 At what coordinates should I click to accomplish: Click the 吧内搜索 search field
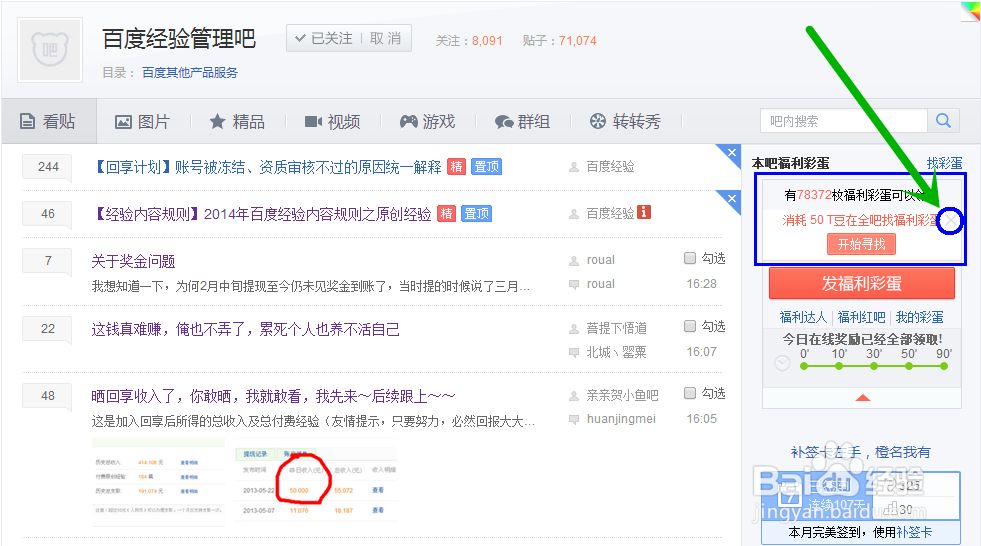click(843, 121)
